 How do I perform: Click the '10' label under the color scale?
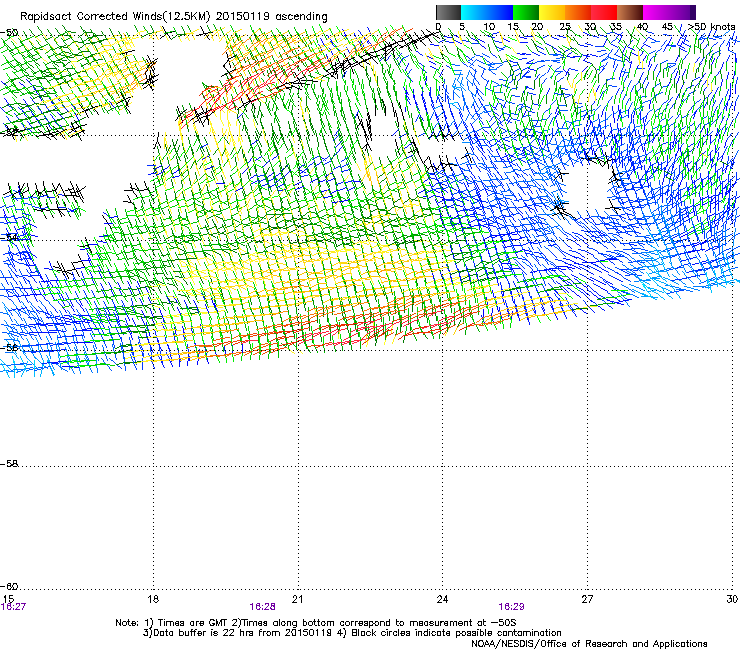coord(489,26)
